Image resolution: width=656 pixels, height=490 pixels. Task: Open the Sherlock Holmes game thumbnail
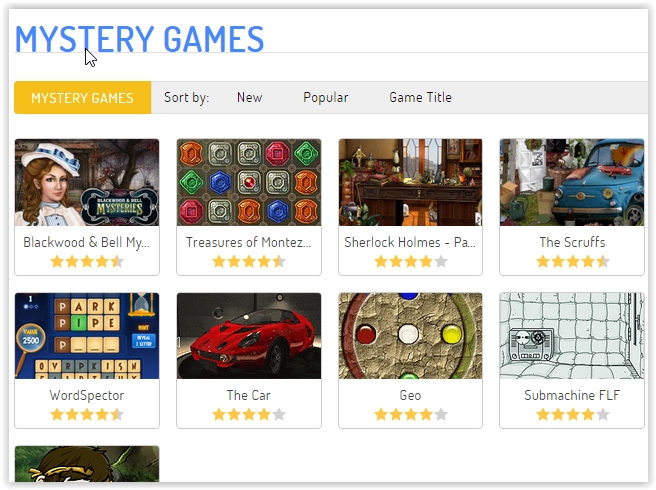pyautogui.click(x=410, y=182)
